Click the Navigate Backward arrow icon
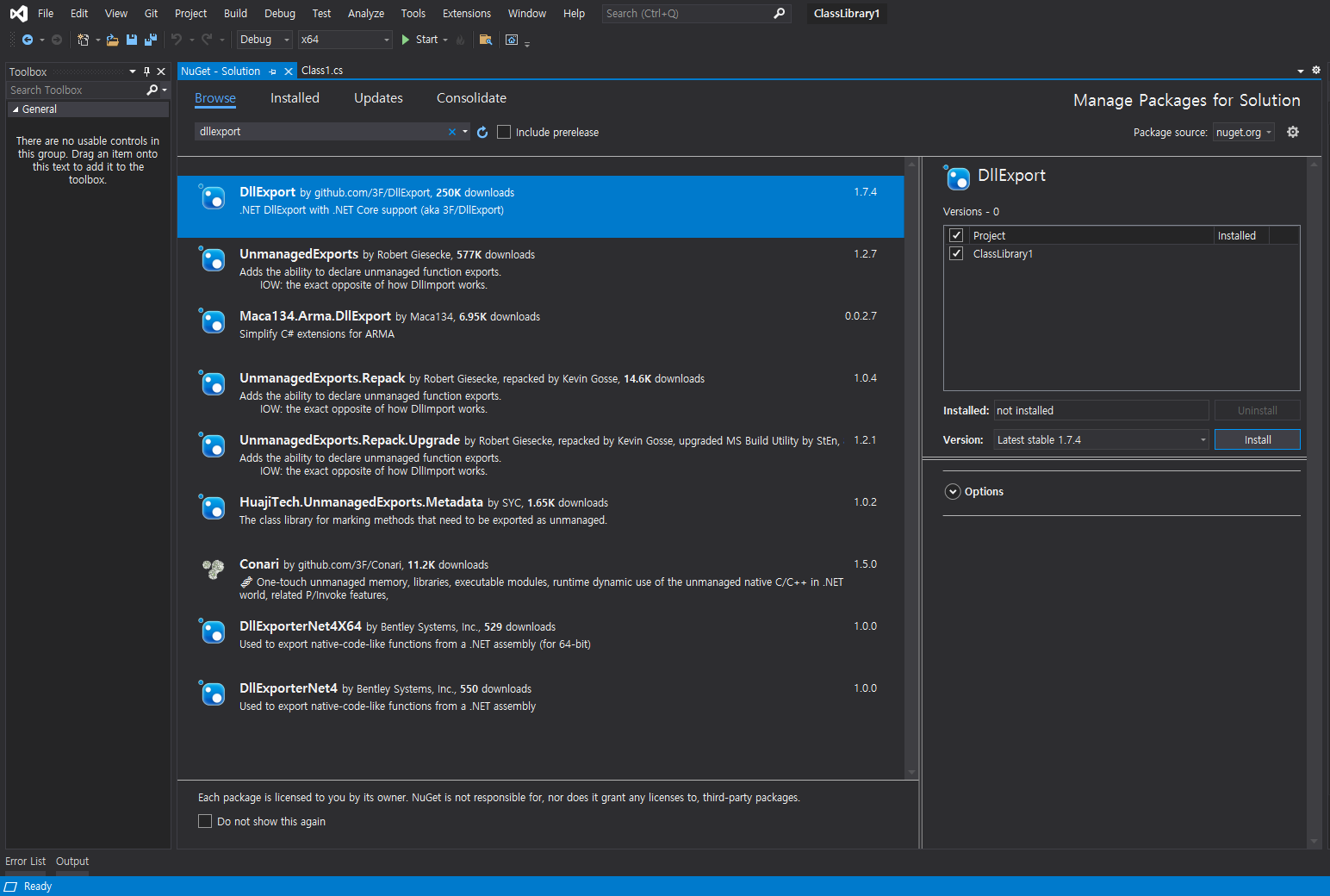The height and width of the screenshot is (896, 1330). [x=28, y=40]
